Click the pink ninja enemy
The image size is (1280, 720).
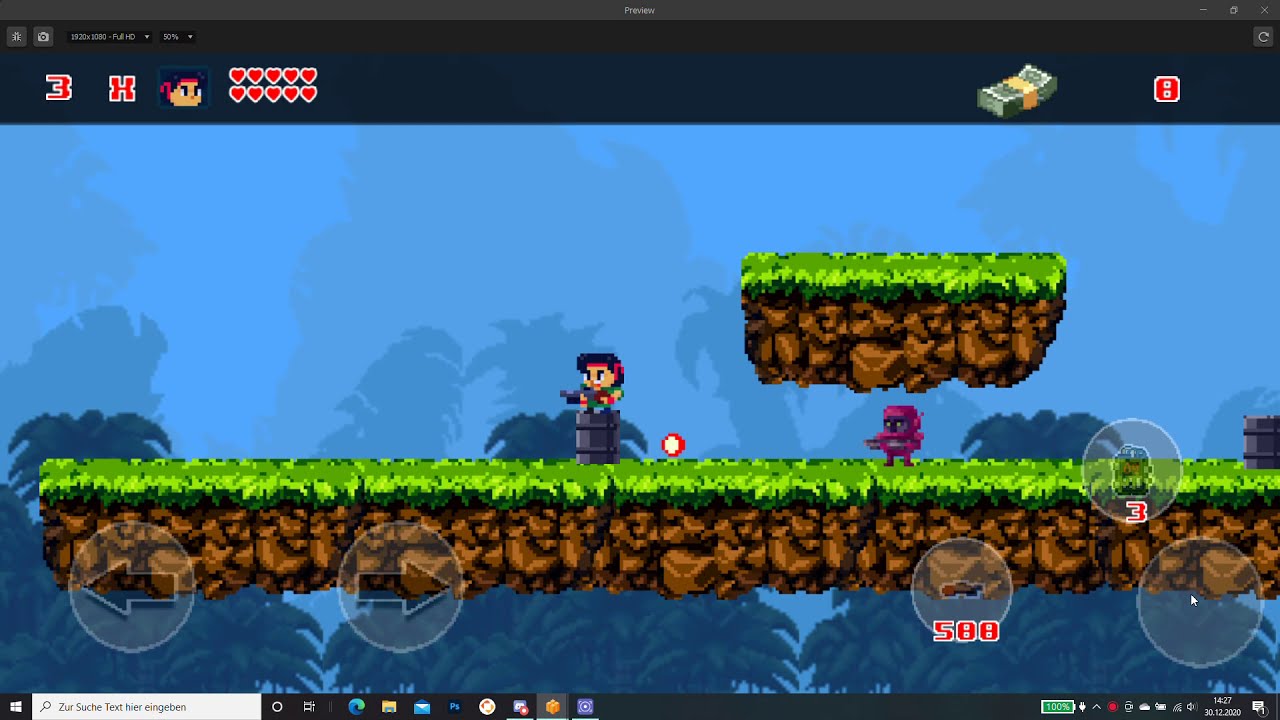point(896,435)
